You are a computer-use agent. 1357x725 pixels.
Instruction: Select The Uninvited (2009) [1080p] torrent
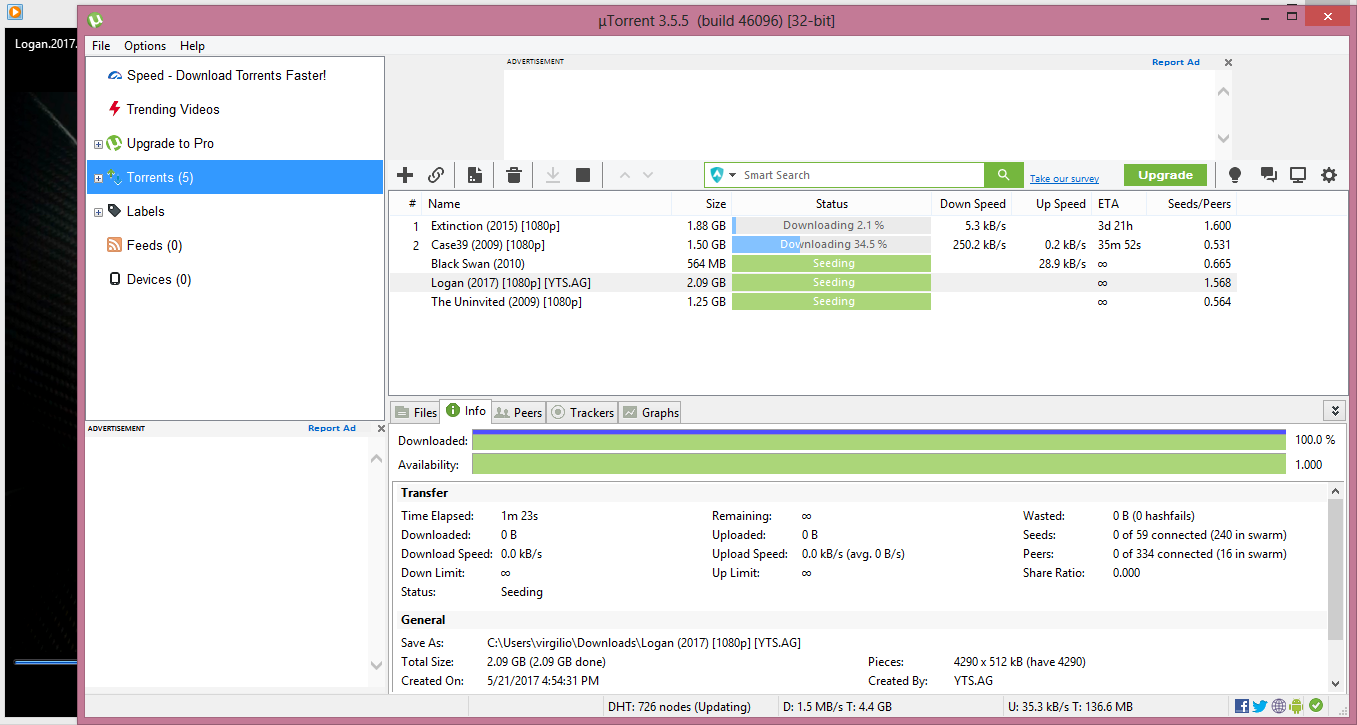812,302
